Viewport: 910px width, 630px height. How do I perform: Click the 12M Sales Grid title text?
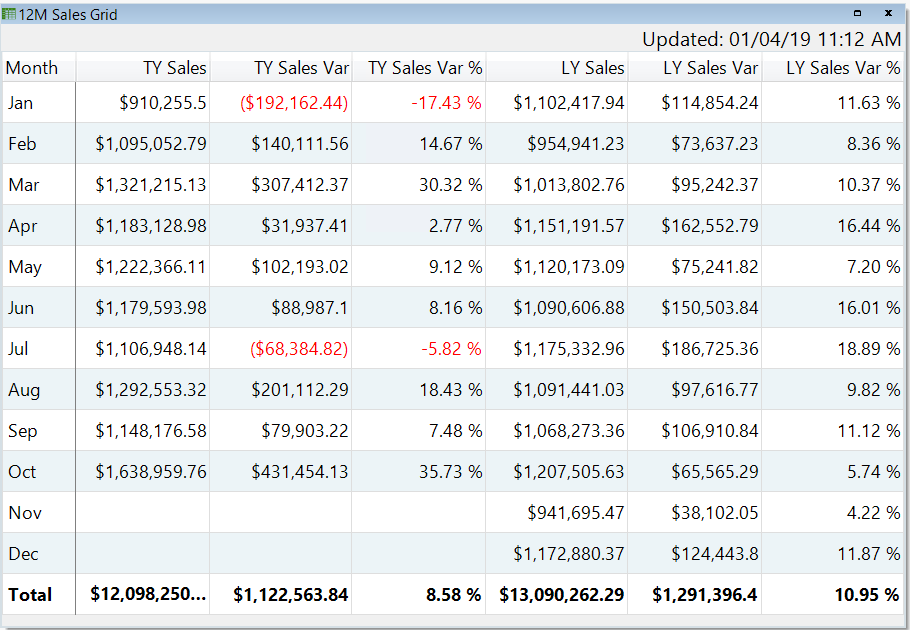pos(62,14)
